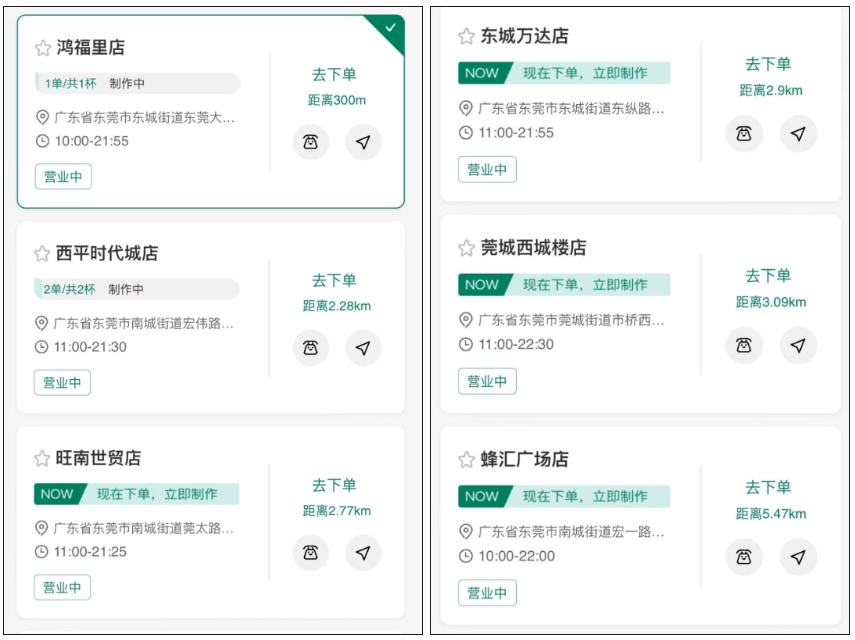The image size is (855, 640).
Task: Tap the 距离5.47km distance label
Action: 771,514
